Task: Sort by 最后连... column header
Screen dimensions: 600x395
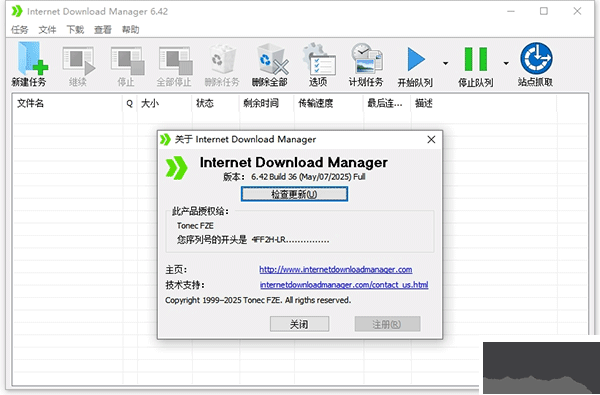Action: pyautogui.click(x=387, y=103)
